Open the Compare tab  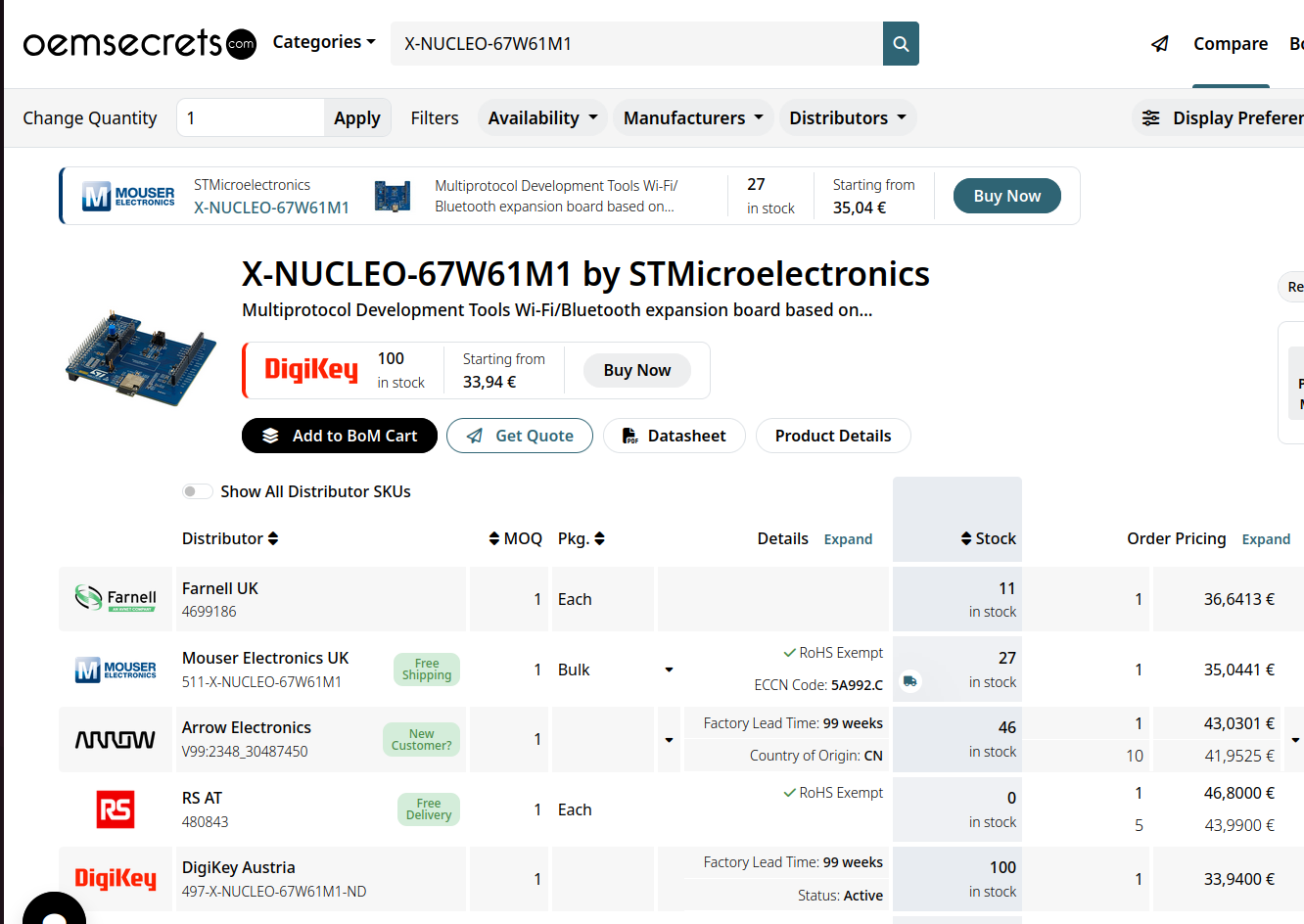pos(1231,44)
